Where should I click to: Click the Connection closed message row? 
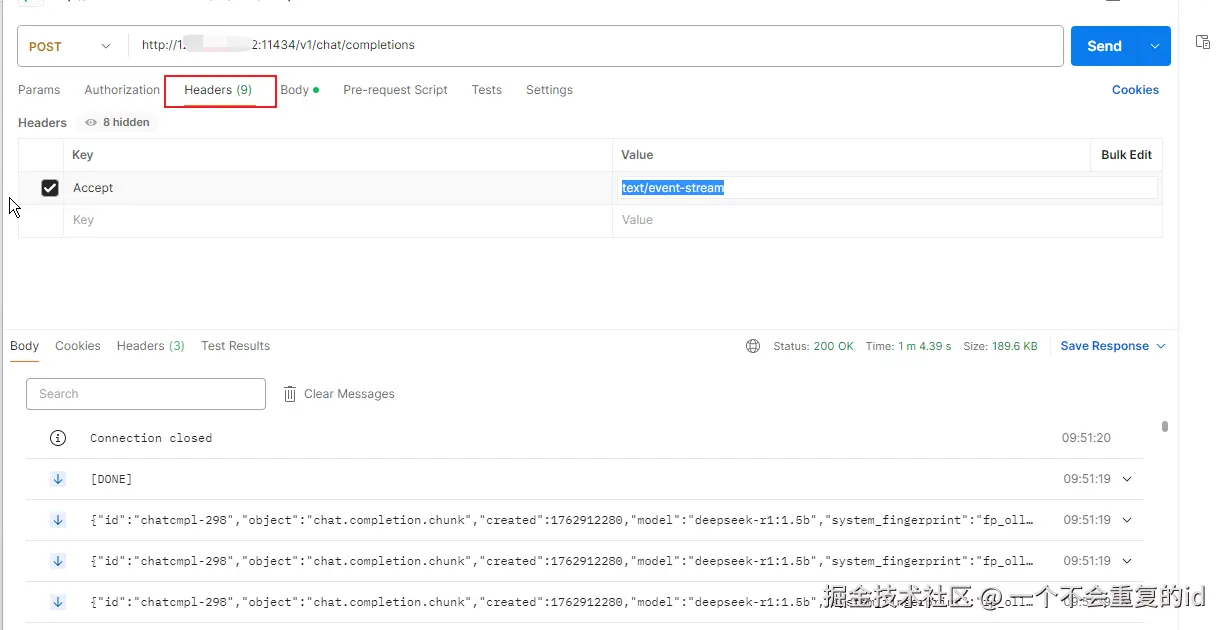(585, 438)
